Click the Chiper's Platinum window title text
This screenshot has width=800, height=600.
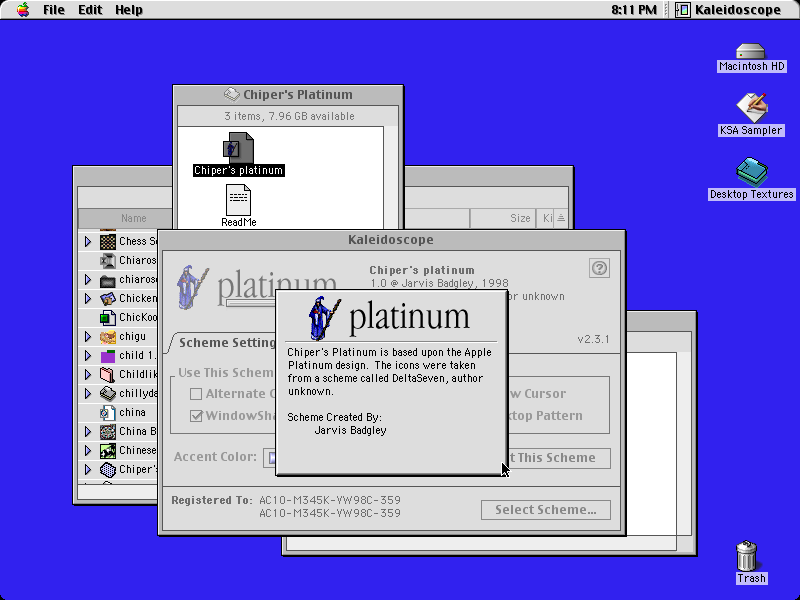297,94
